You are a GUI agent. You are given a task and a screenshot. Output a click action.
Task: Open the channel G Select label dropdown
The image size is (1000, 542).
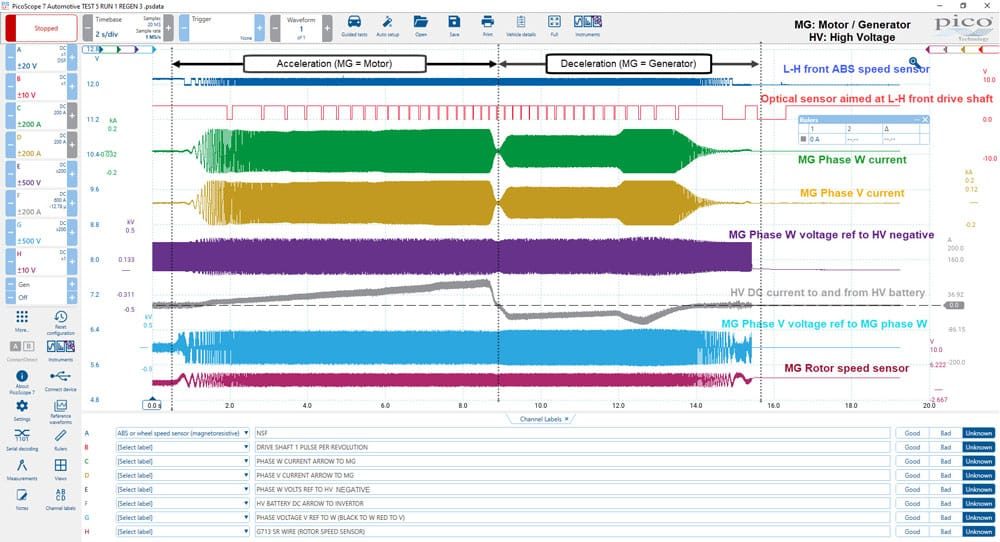point(182,517)
